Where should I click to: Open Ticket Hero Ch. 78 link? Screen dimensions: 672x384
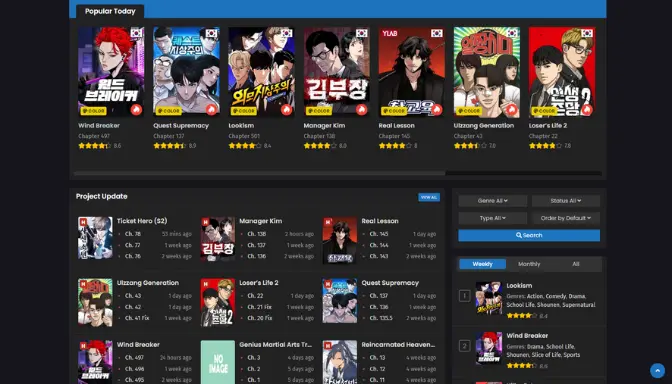coord(133,234)
